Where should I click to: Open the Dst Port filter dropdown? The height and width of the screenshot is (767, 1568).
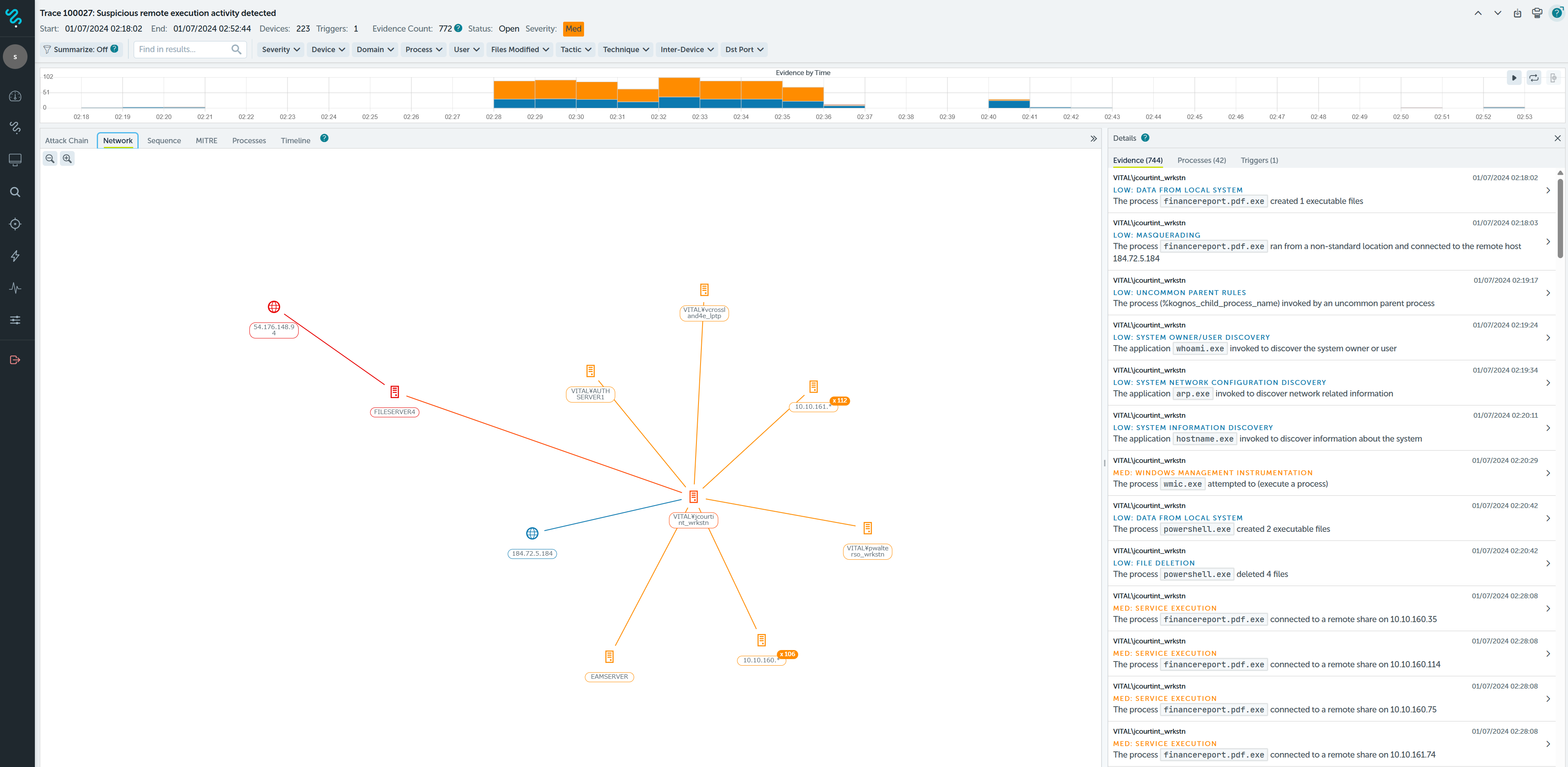tap(744, 49)
